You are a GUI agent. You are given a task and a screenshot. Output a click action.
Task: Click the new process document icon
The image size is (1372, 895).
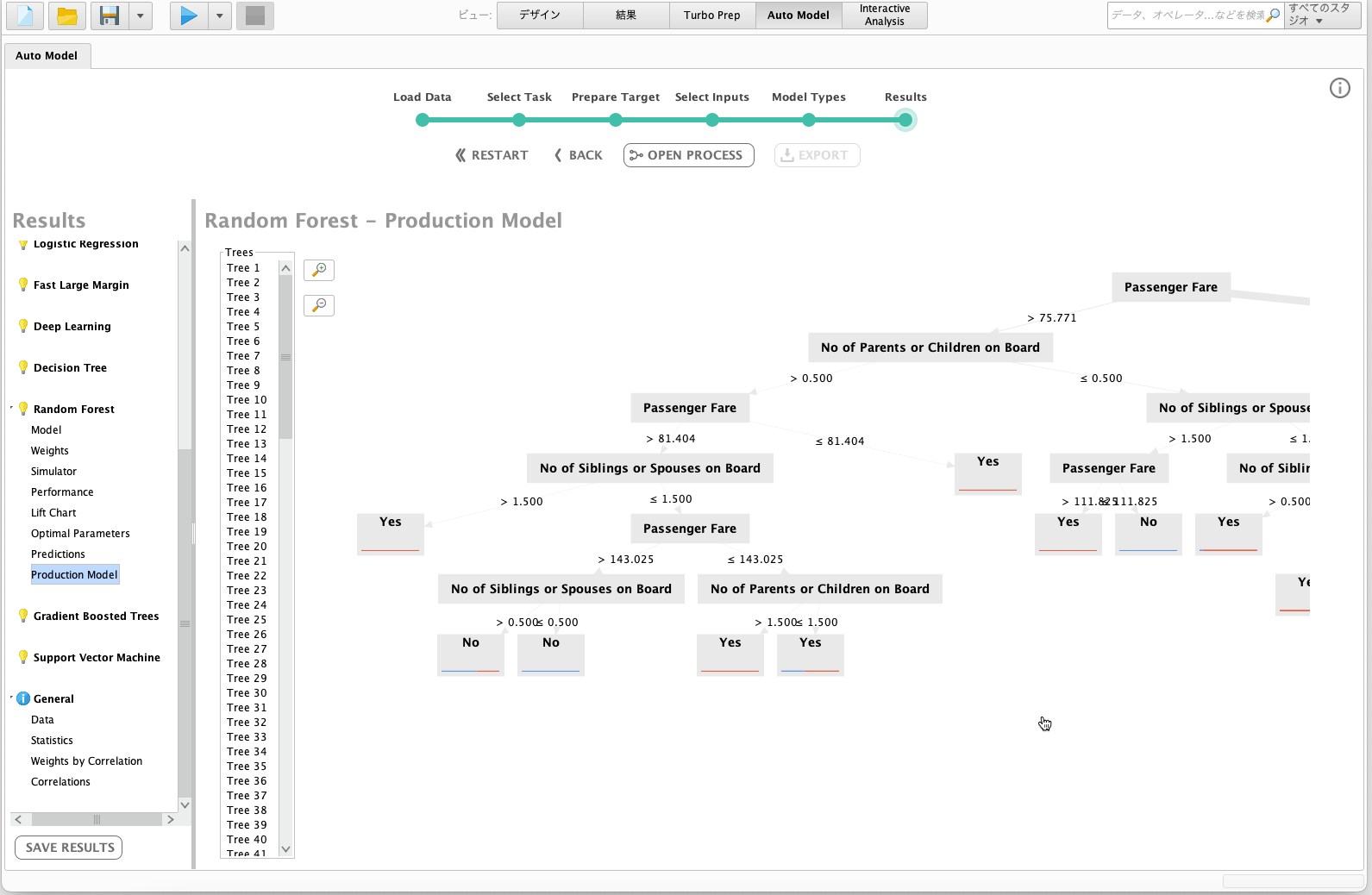25,16
